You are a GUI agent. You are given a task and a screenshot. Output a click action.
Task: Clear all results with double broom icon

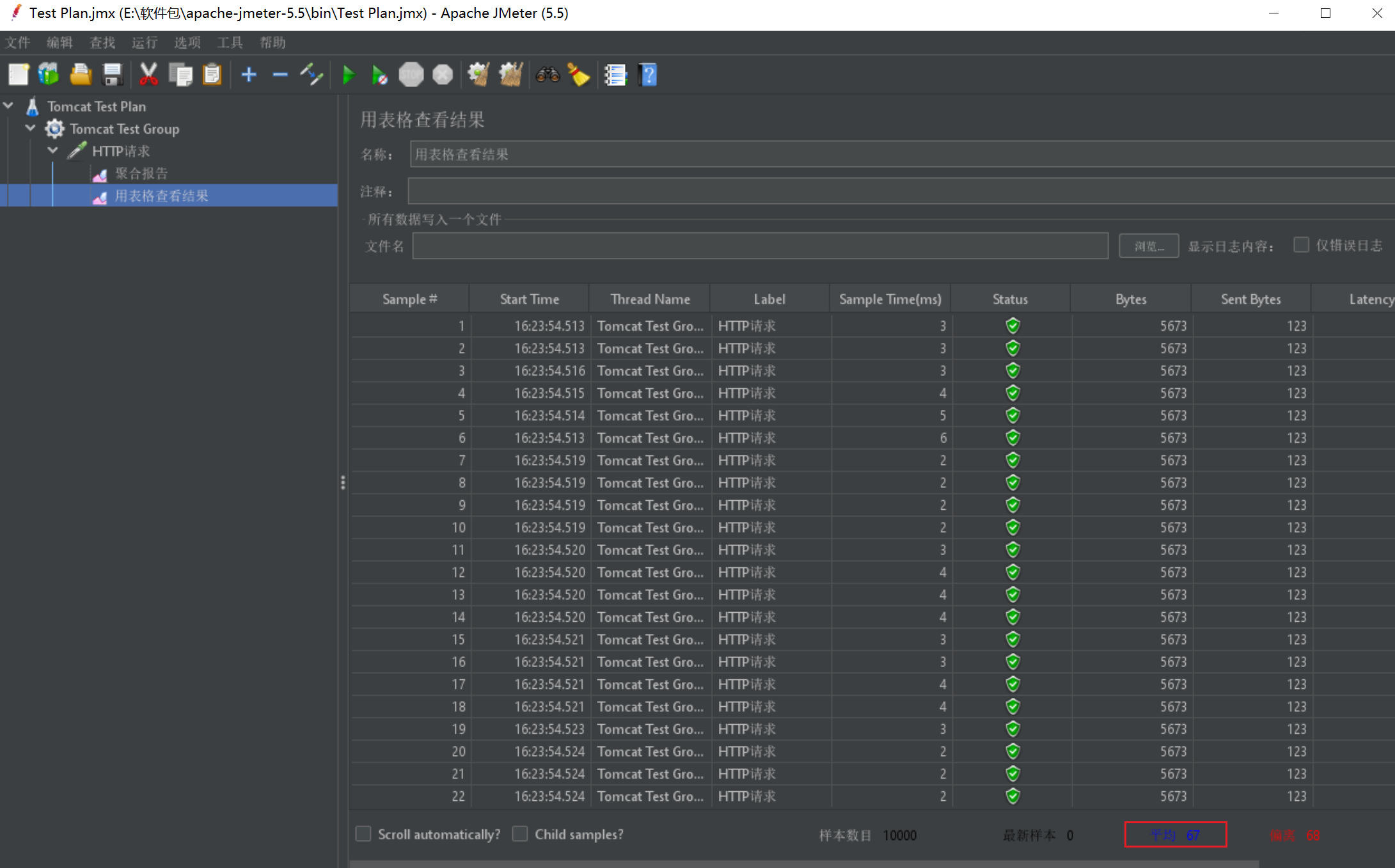click(x=511, y=75)
